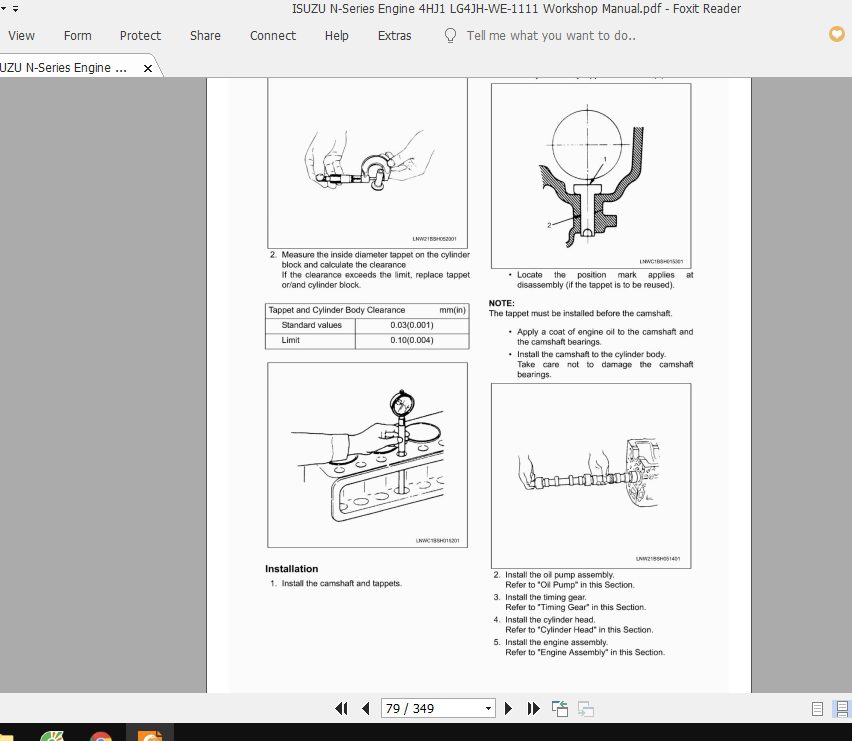Jump to the first page of the manual
Viewport: 852px width, 741px height.
point(342,708)
